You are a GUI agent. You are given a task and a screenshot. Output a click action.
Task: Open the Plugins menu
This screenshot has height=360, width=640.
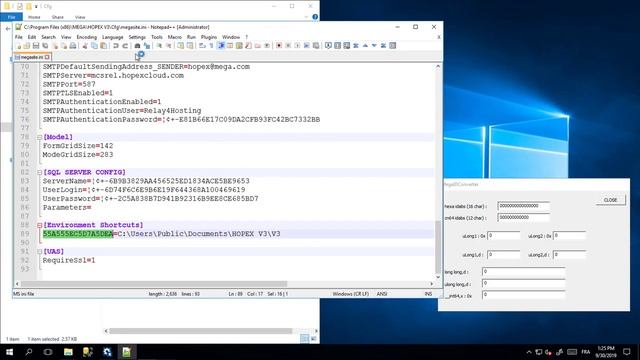coord(209,37)
